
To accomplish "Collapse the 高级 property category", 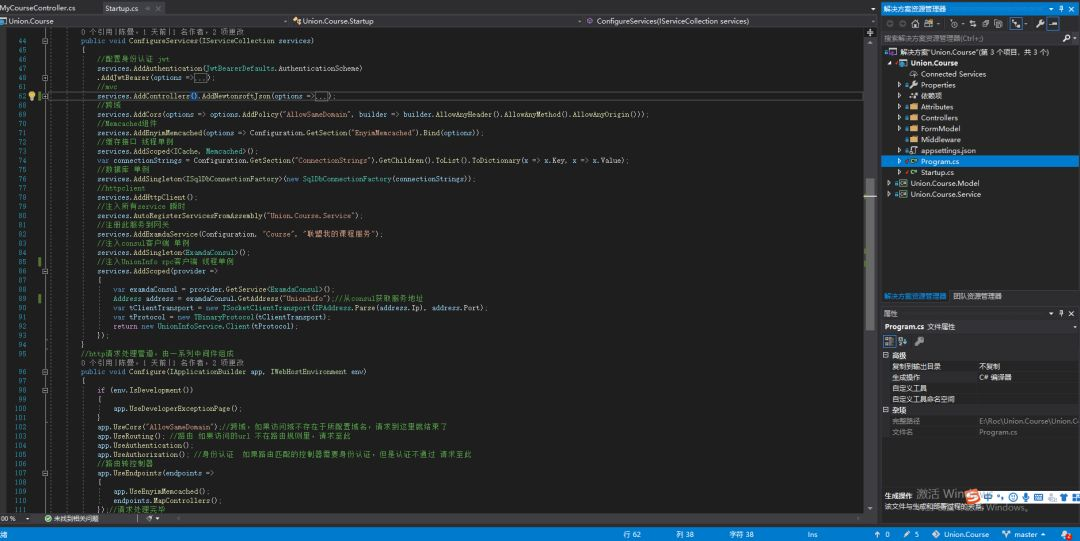I will 887,355.
